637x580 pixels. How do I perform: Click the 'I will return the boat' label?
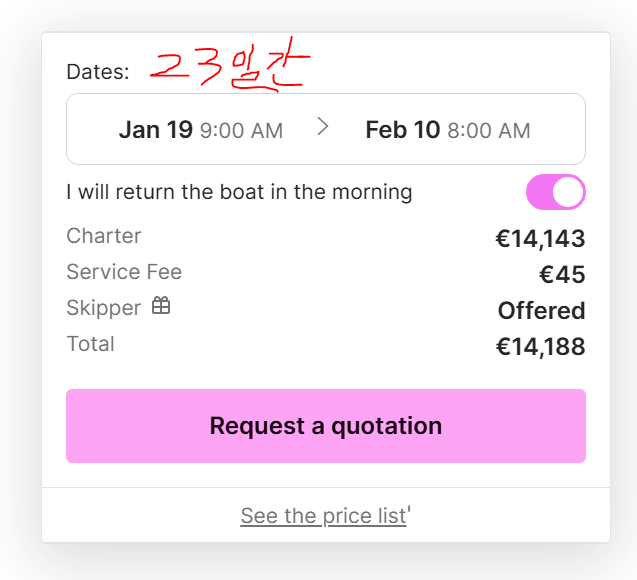[239, 192]
